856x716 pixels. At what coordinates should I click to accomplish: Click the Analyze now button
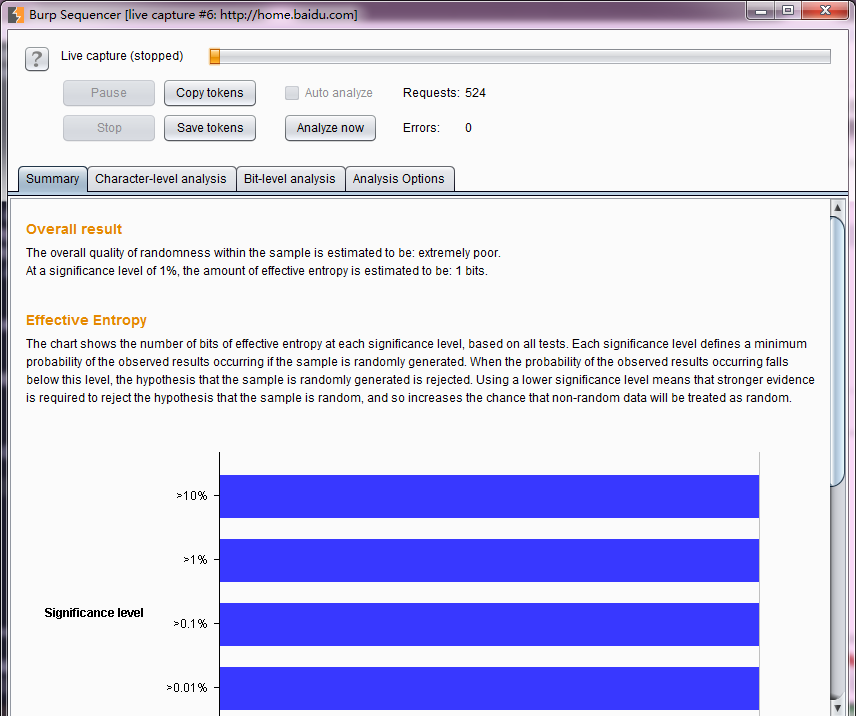coord(330,128)
